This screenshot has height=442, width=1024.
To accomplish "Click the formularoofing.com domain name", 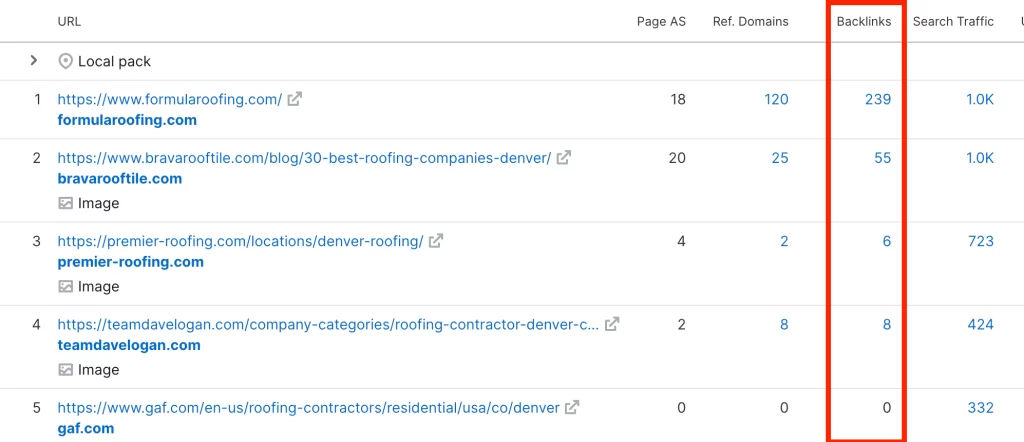I will (127, 120).
